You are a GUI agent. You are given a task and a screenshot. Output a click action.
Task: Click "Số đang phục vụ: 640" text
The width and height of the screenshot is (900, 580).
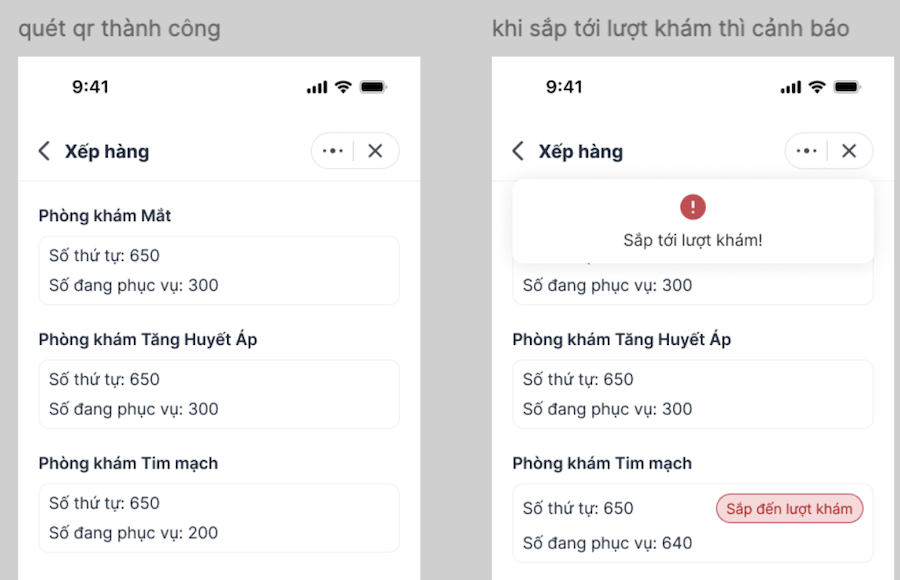[607, 543]
